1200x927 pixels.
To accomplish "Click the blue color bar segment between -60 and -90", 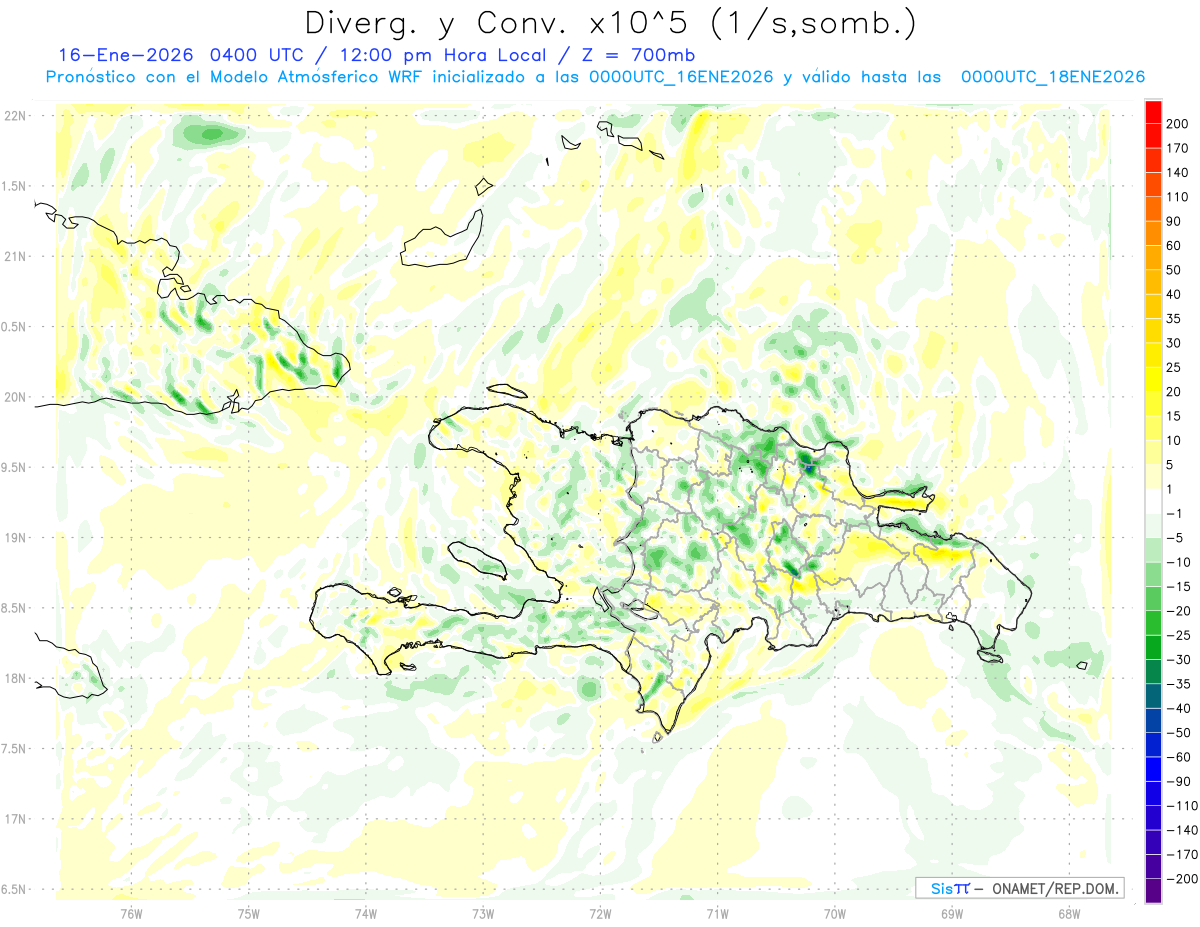I will coord(1153,769).
